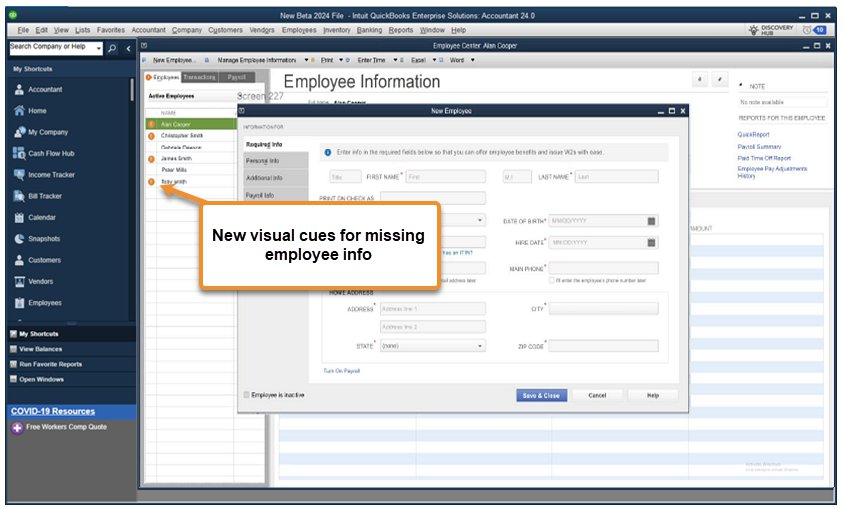Image resolution: width=844 pixels, height=508 pixels.
Task: Check the Employee is inactive checkbox
Action: coord(247,395)
